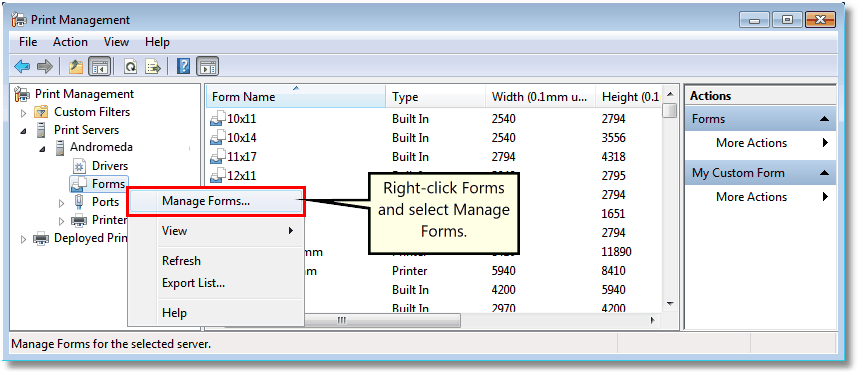Click the Printers node printer icon
Image resolution: width=859 pixels, height=375 pixels.
click(x=79, y=220)
